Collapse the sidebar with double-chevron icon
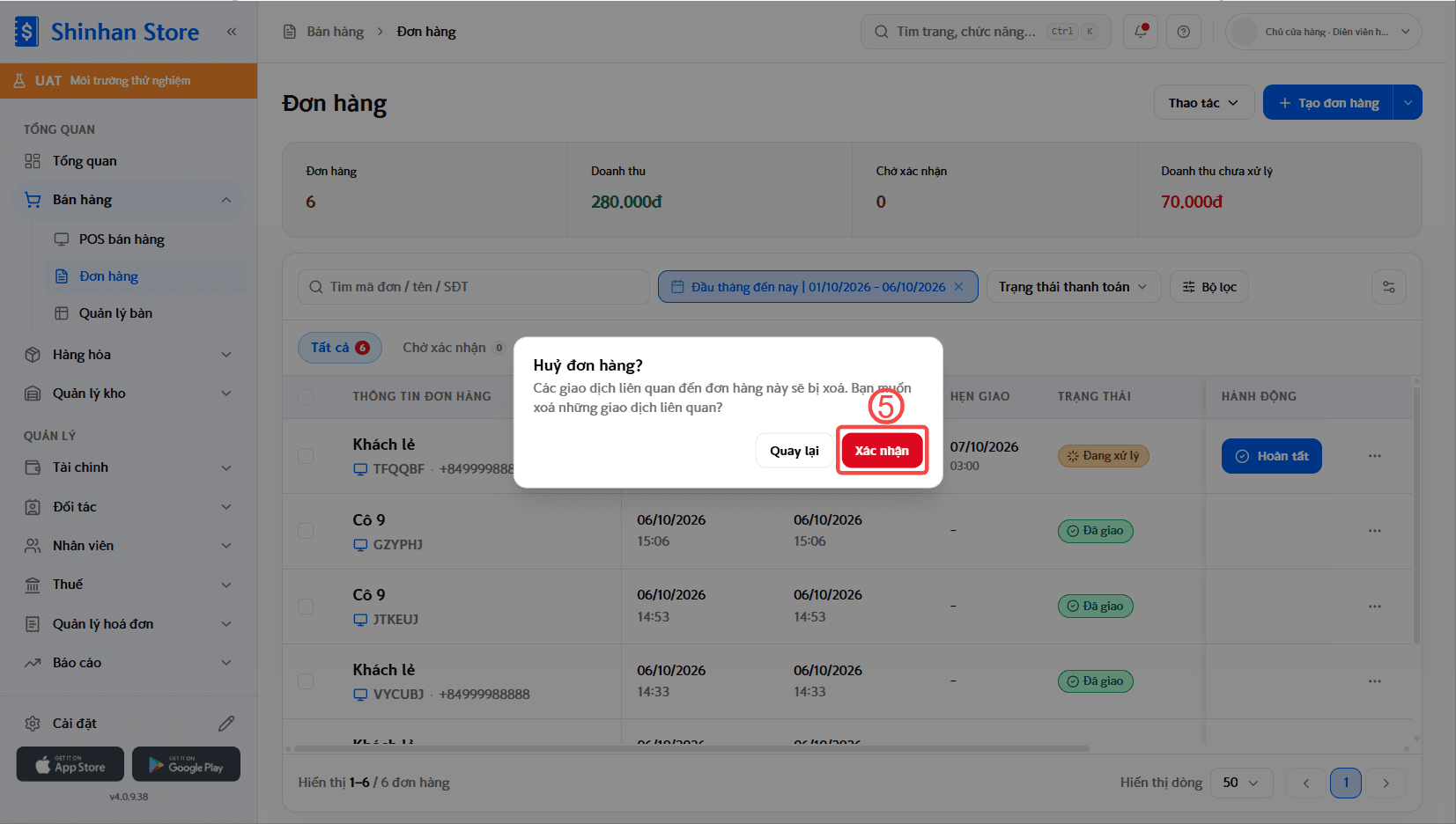The image size is (1456, 824). (x=232, y=32)
